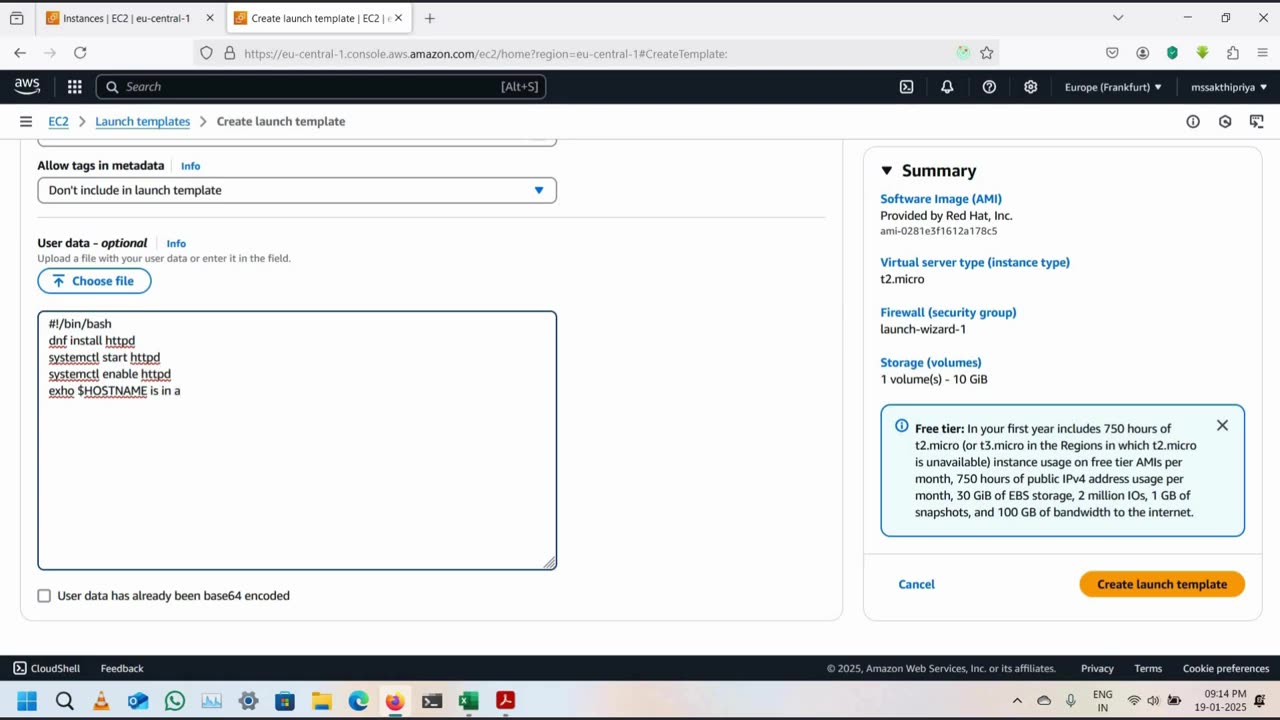Dismiss the Free tier notice

tap(1222, 425)
